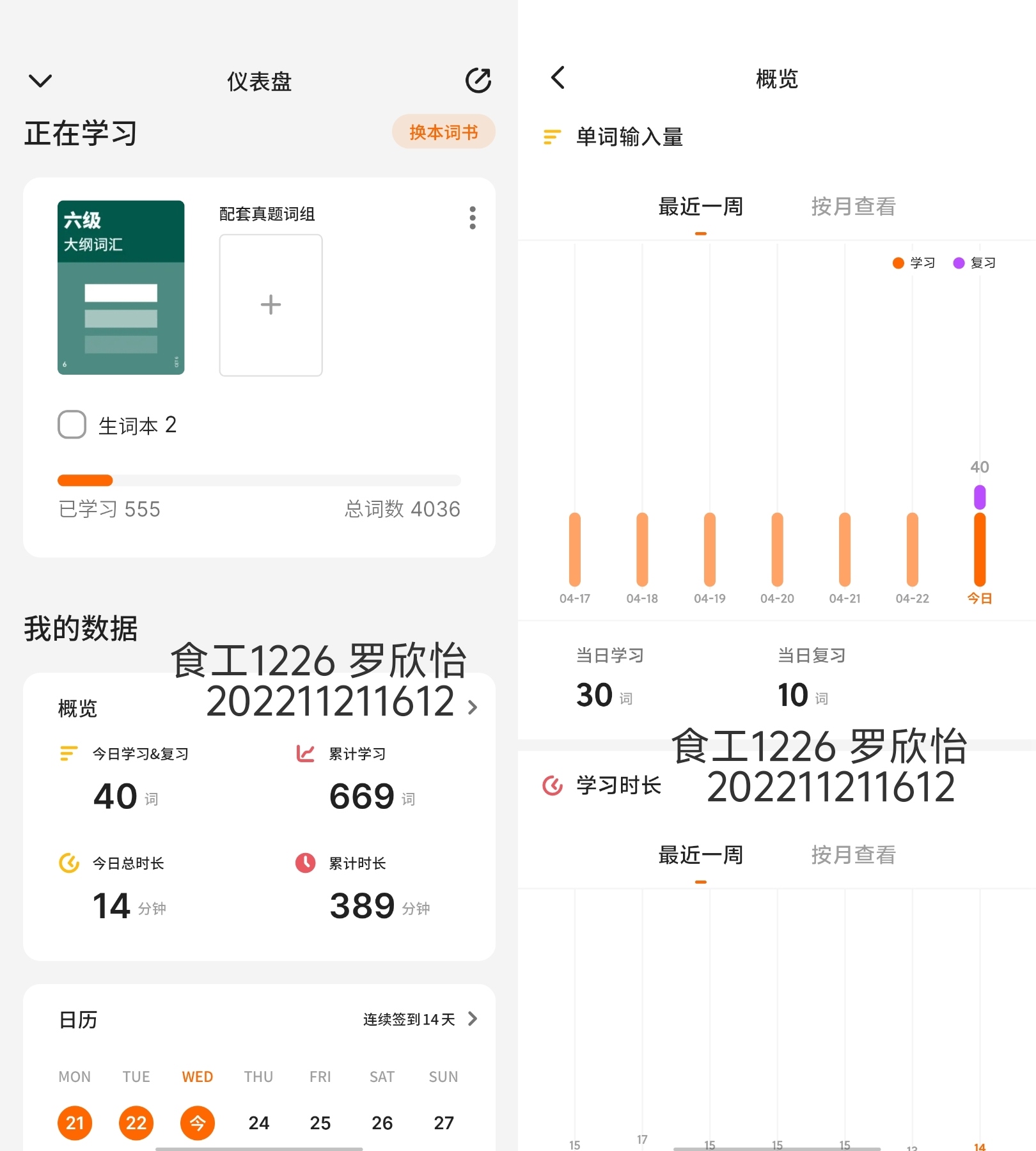Open three-dot menu on word book card
This screenshot has width=1036, height=1151.
coord(473,218)
